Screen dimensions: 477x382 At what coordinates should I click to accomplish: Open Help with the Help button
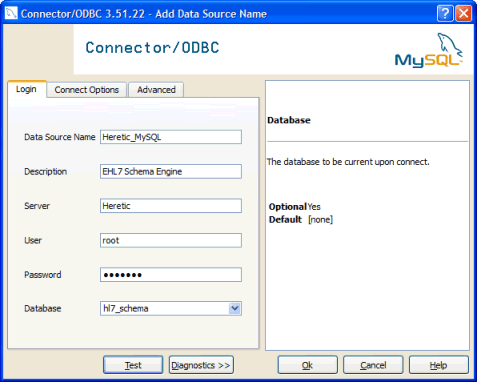tap(438, 365)
